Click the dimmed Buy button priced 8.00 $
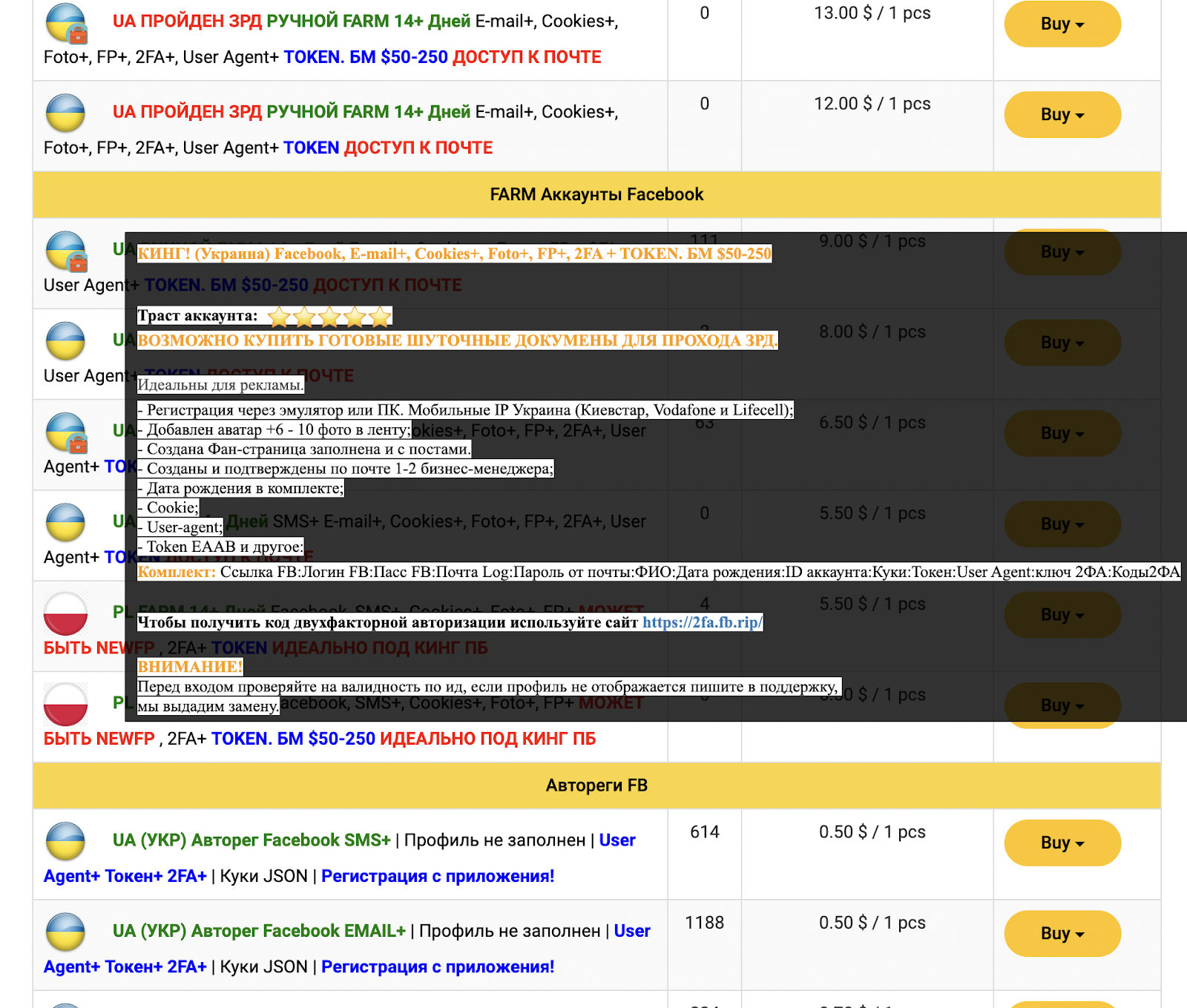This screenshot has height=1008, width=1187. pos(1062,343)
